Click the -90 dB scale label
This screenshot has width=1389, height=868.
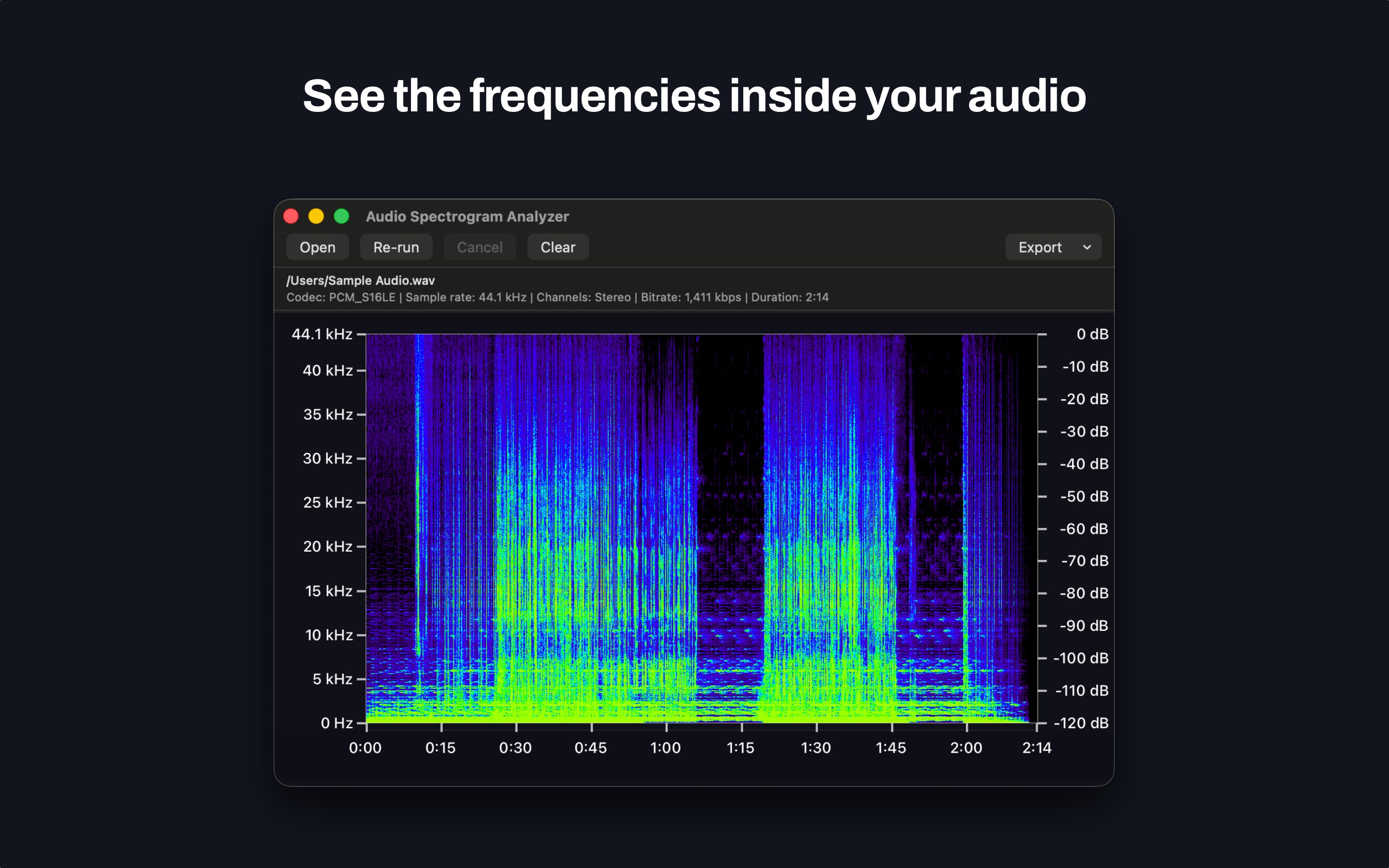point(1084,626)
